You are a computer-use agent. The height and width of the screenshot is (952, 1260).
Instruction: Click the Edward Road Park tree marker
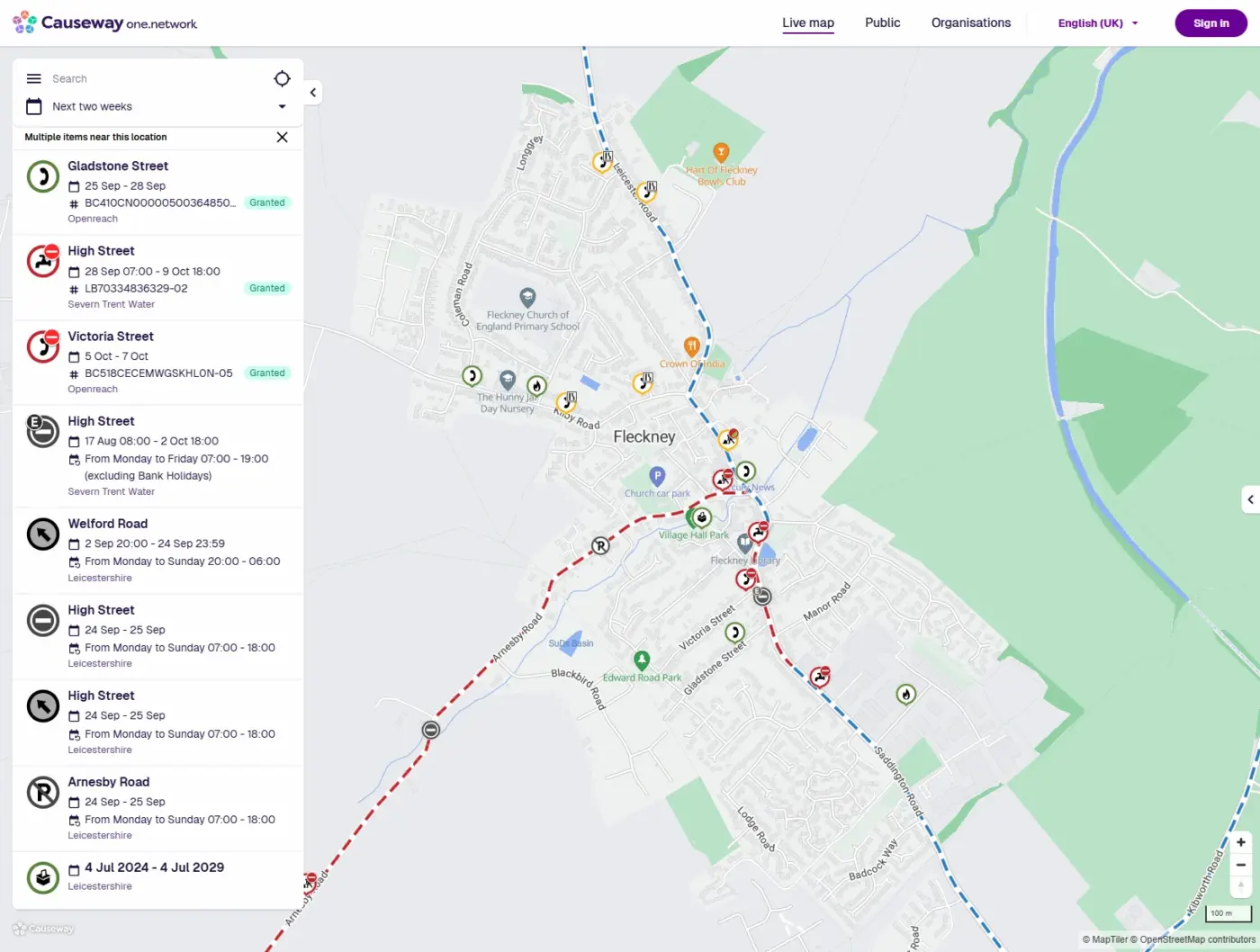pos(642,660)
